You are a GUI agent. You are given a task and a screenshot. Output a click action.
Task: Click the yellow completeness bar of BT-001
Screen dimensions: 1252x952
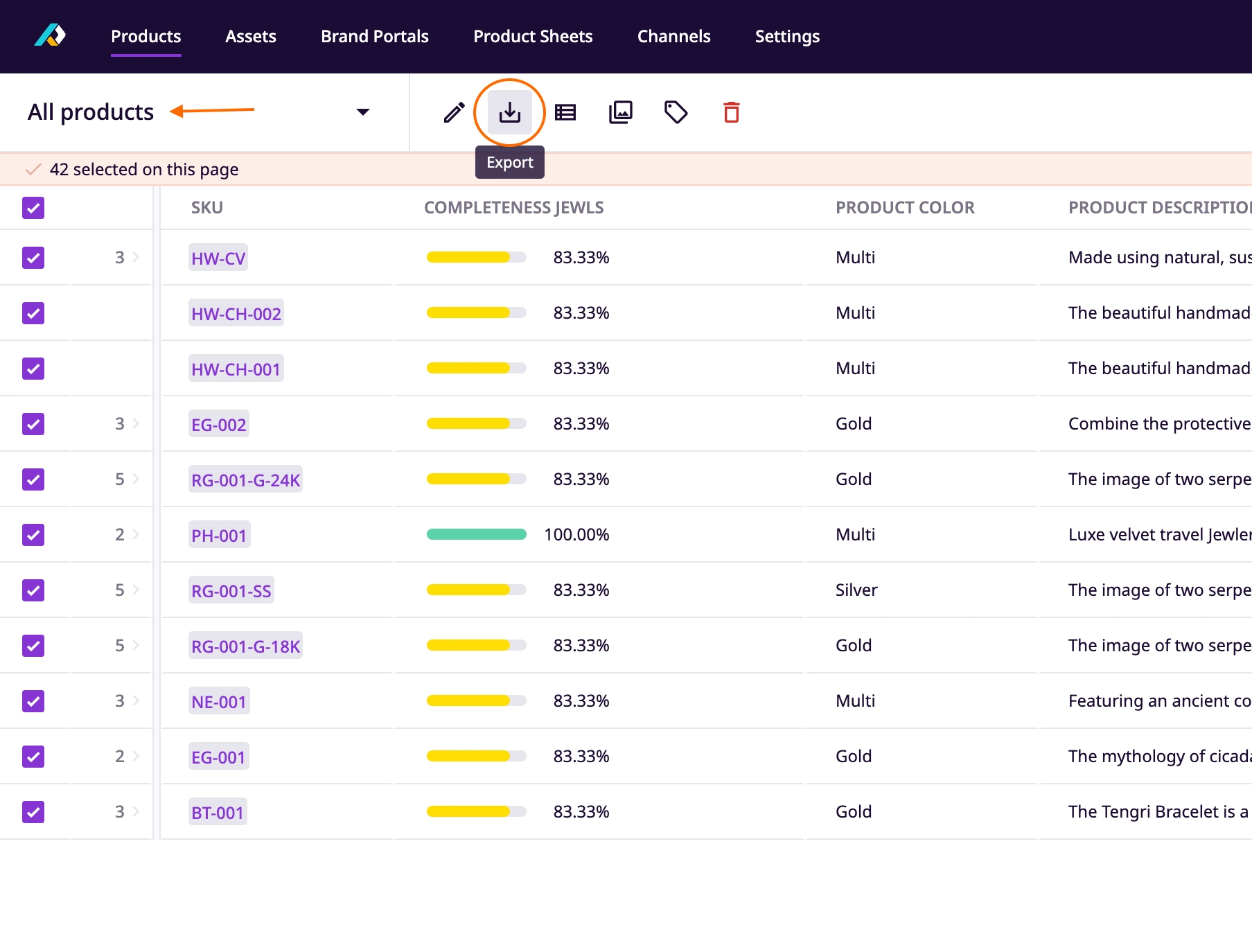pyautogui.click(x=477, y=811)
